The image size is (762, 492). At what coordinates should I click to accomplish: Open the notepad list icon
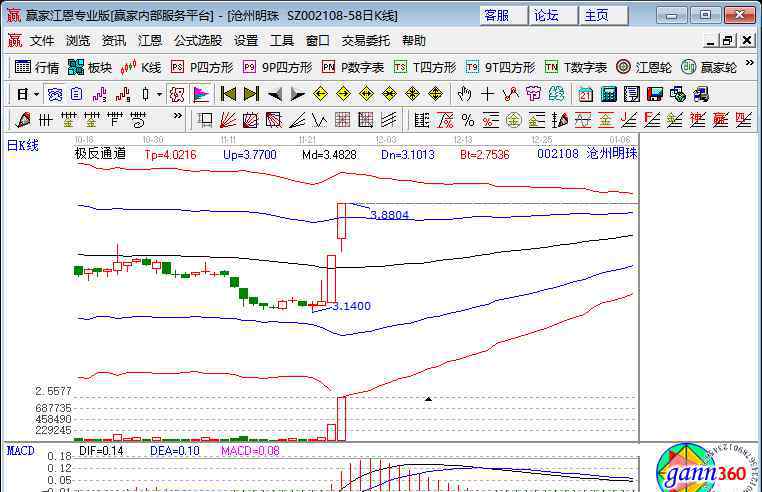click(632, 94)
